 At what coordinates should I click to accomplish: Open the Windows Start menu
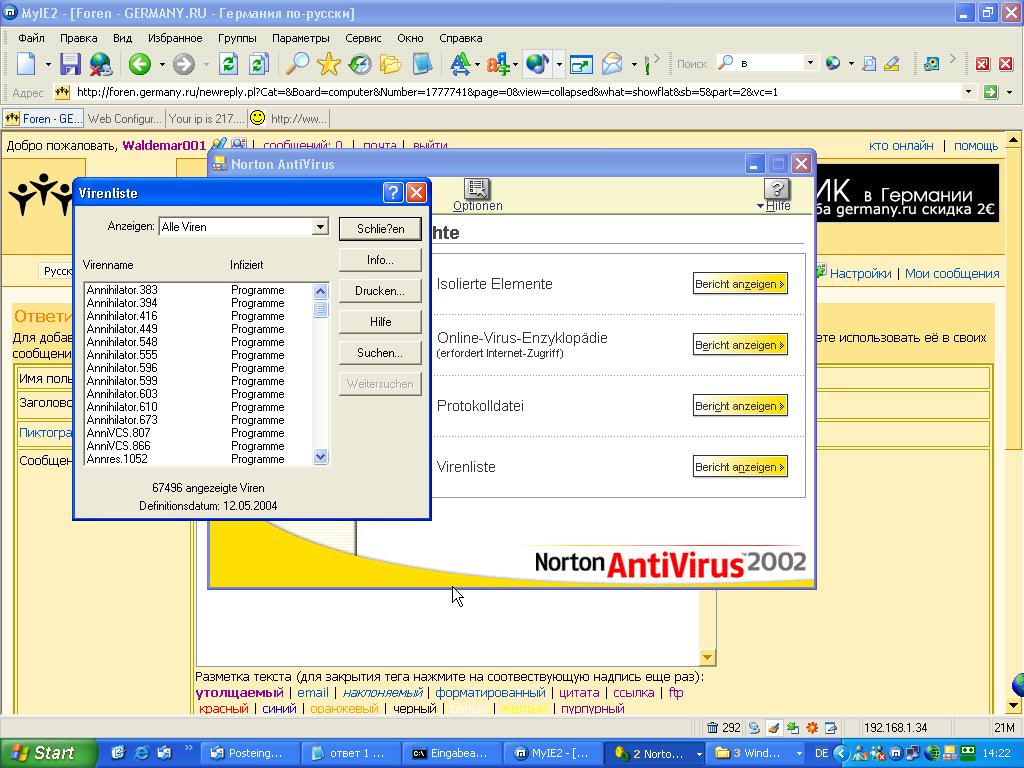47,753
